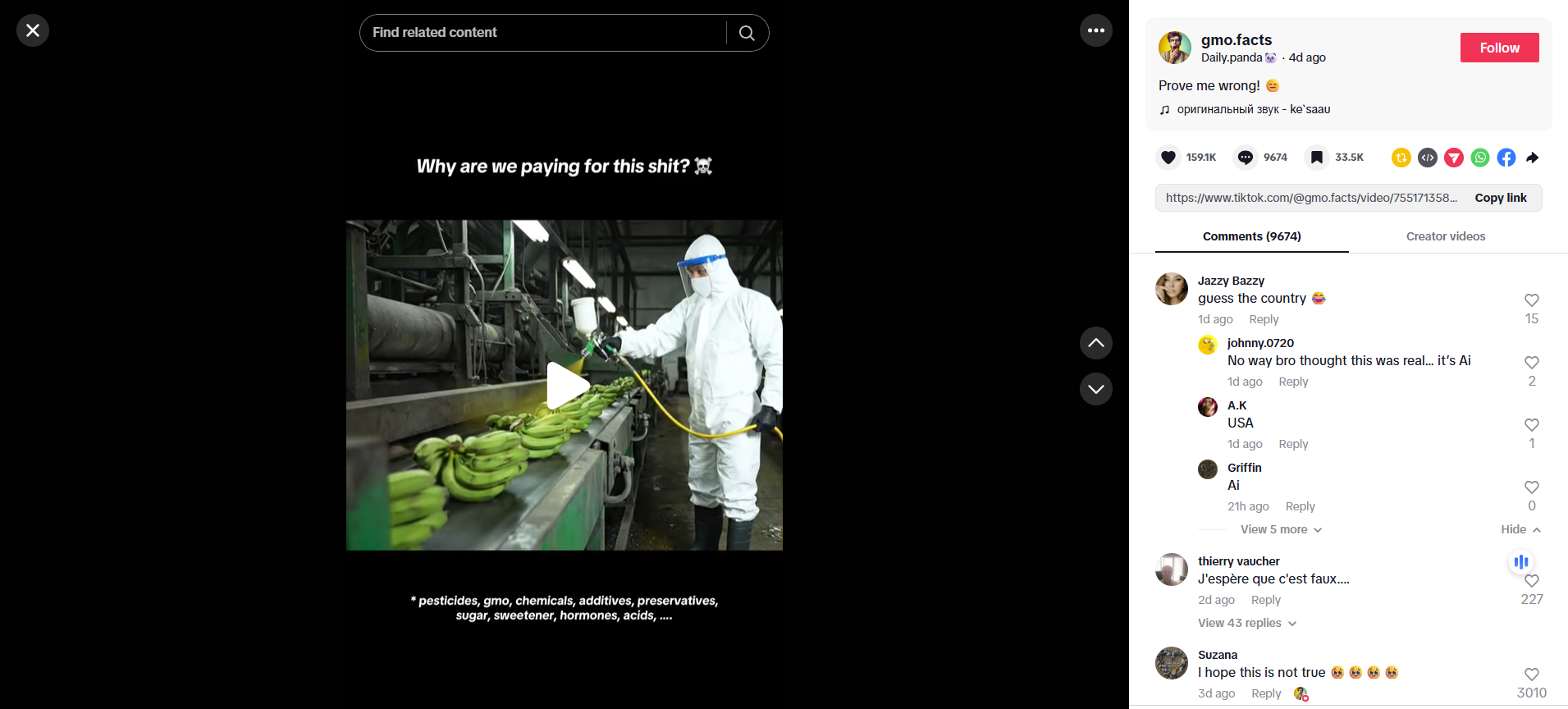The width and height of the screenshot is (1568, 709).
Task: Expand View 43 replies
Action: 1246,624
